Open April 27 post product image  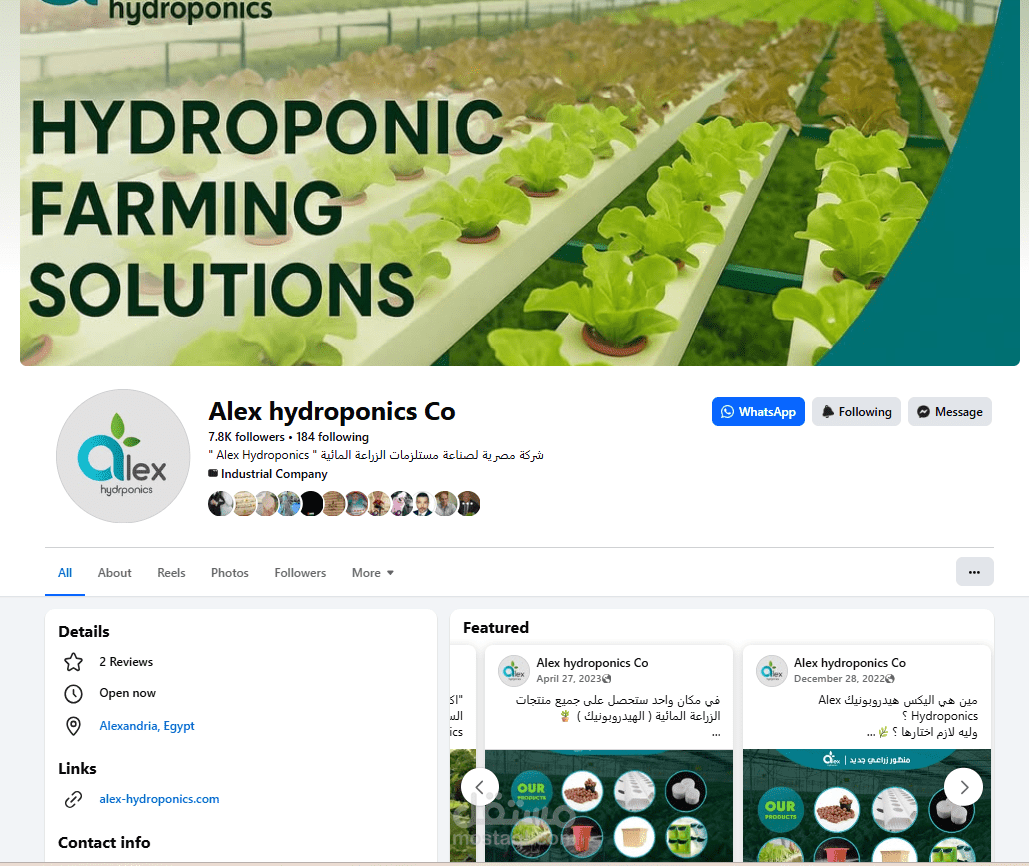click(x=608, y=806)
